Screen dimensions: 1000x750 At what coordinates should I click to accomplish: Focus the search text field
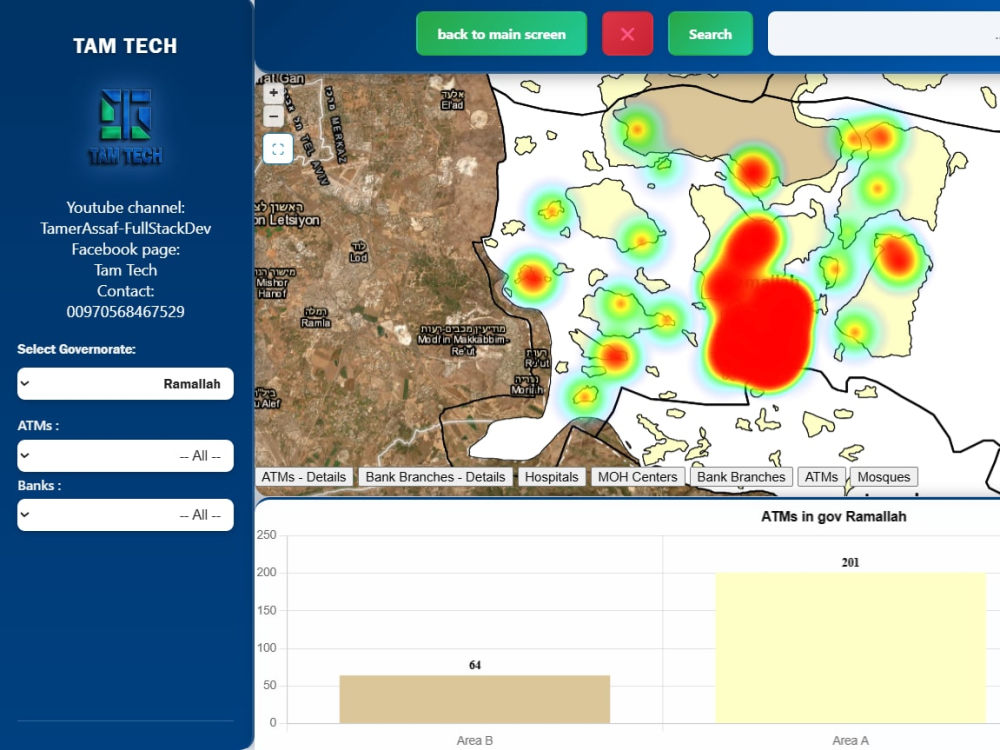(x=883, y=34)
